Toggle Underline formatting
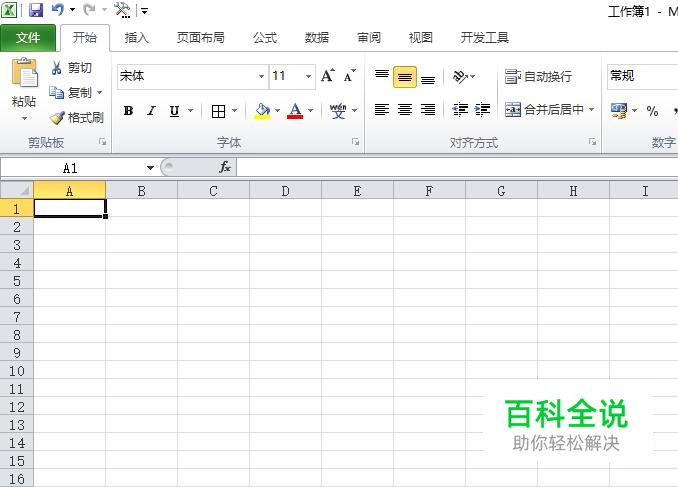Image resolution: width=678 pixels, height=487 pixels. click(x=174, y=111)
